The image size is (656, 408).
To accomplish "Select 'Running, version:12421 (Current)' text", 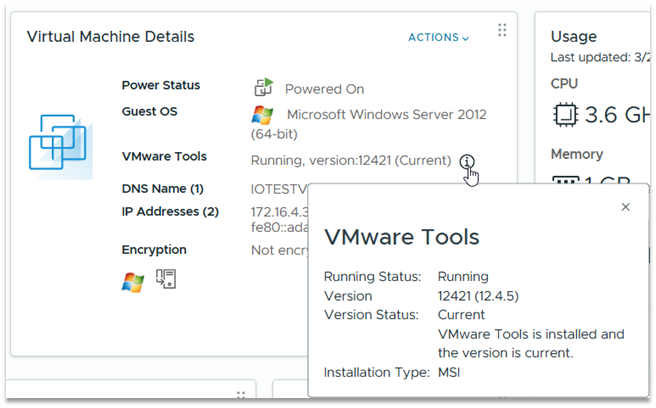I will click(351, 160).
